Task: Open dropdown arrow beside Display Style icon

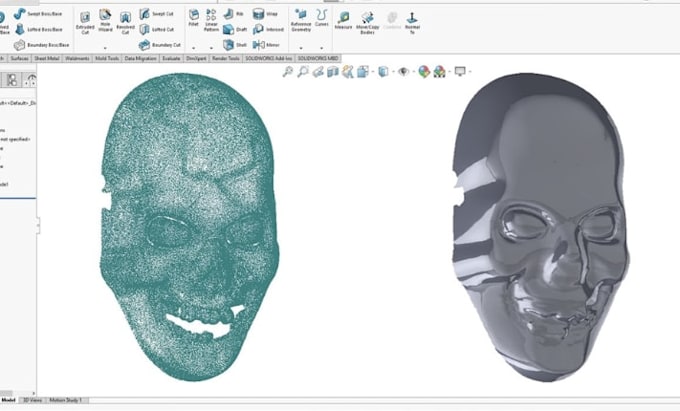Action: (x=393, y=72)
